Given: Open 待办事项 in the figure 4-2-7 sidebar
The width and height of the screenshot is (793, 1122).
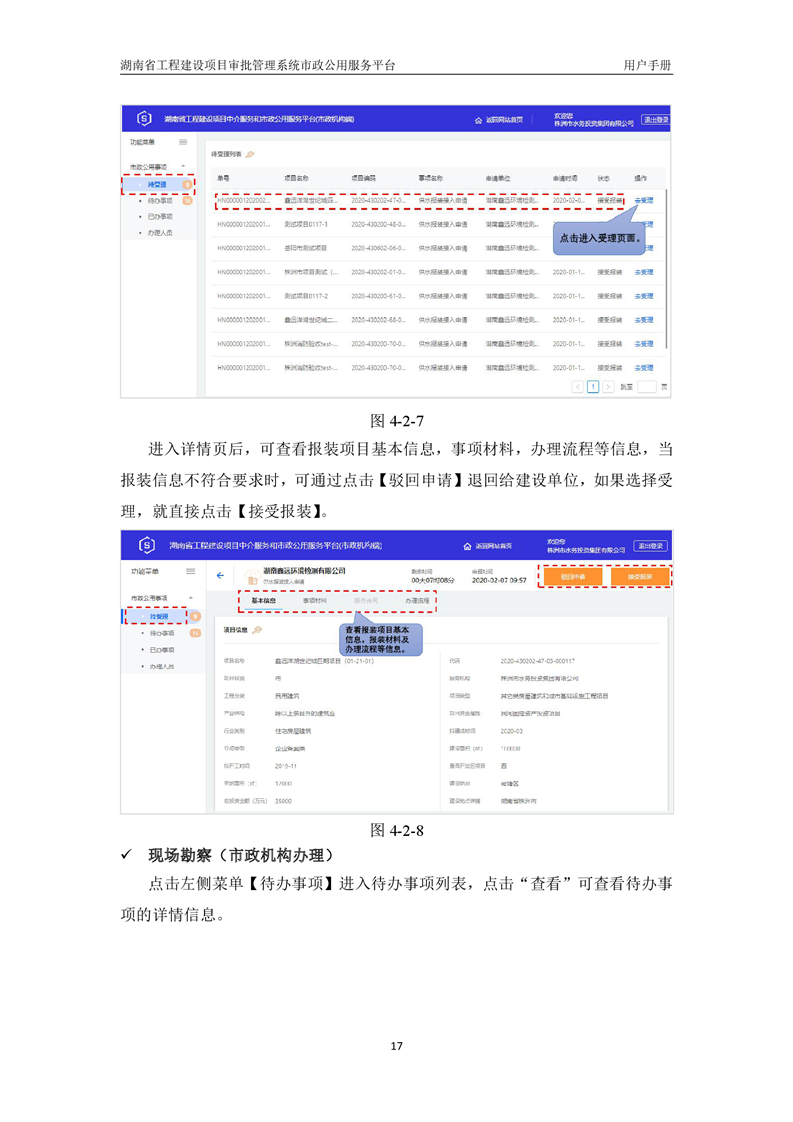Looking at the screenshot, I should pyautogui.click(x=160, y=201).
